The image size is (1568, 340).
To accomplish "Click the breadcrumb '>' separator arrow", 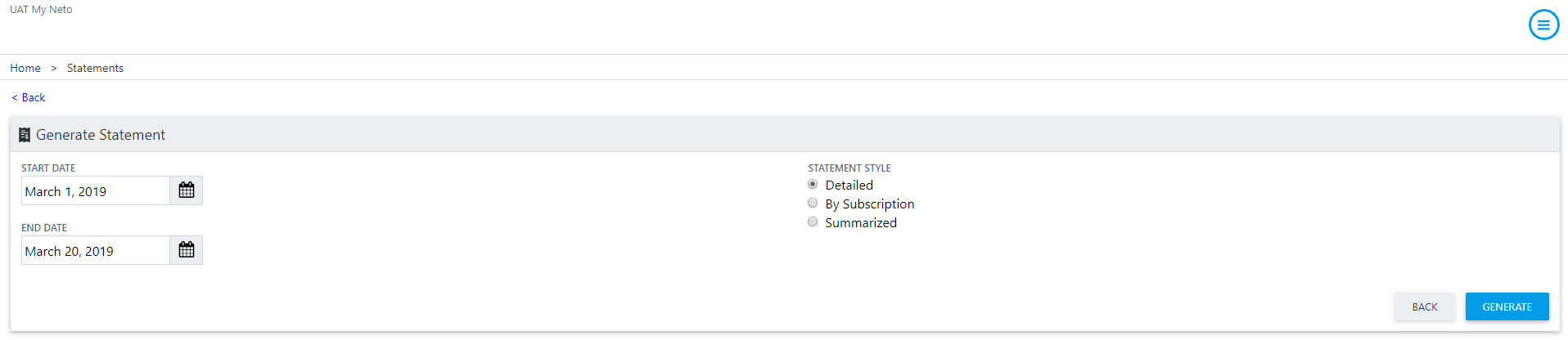I will click(x=54, y=68).
